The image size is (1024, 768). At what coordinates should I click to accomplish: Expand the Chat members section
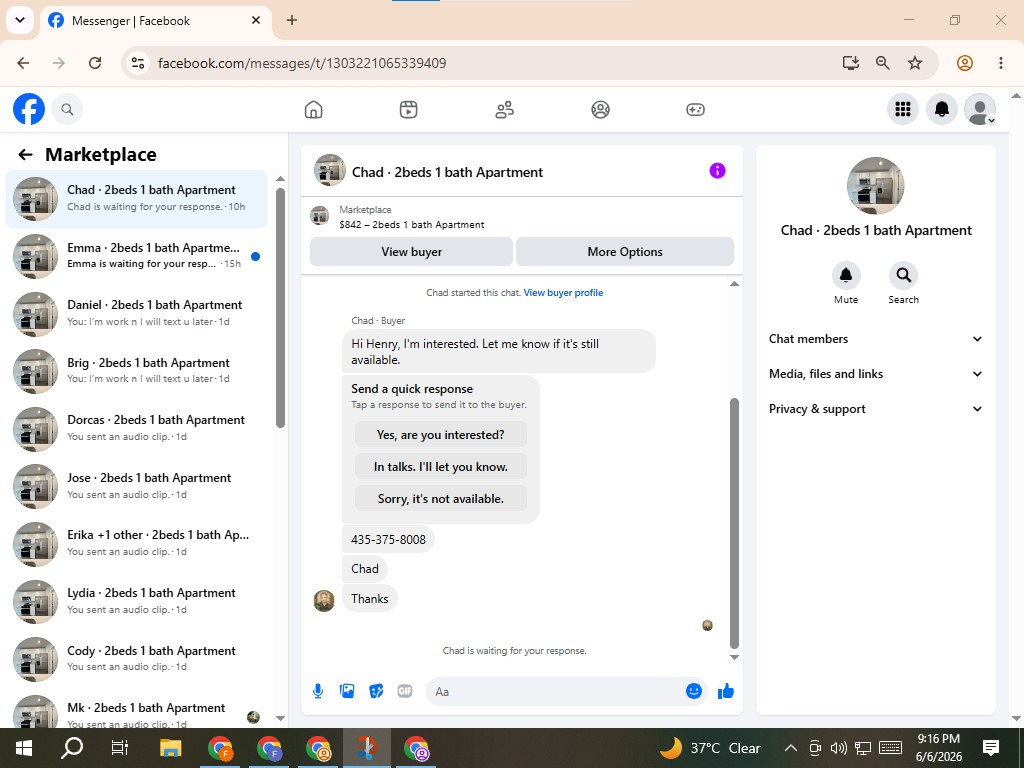[875, 339]
